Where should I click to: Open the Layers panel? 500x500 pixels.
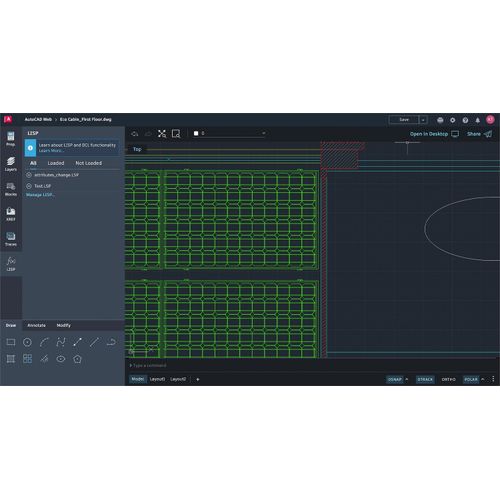11,164
